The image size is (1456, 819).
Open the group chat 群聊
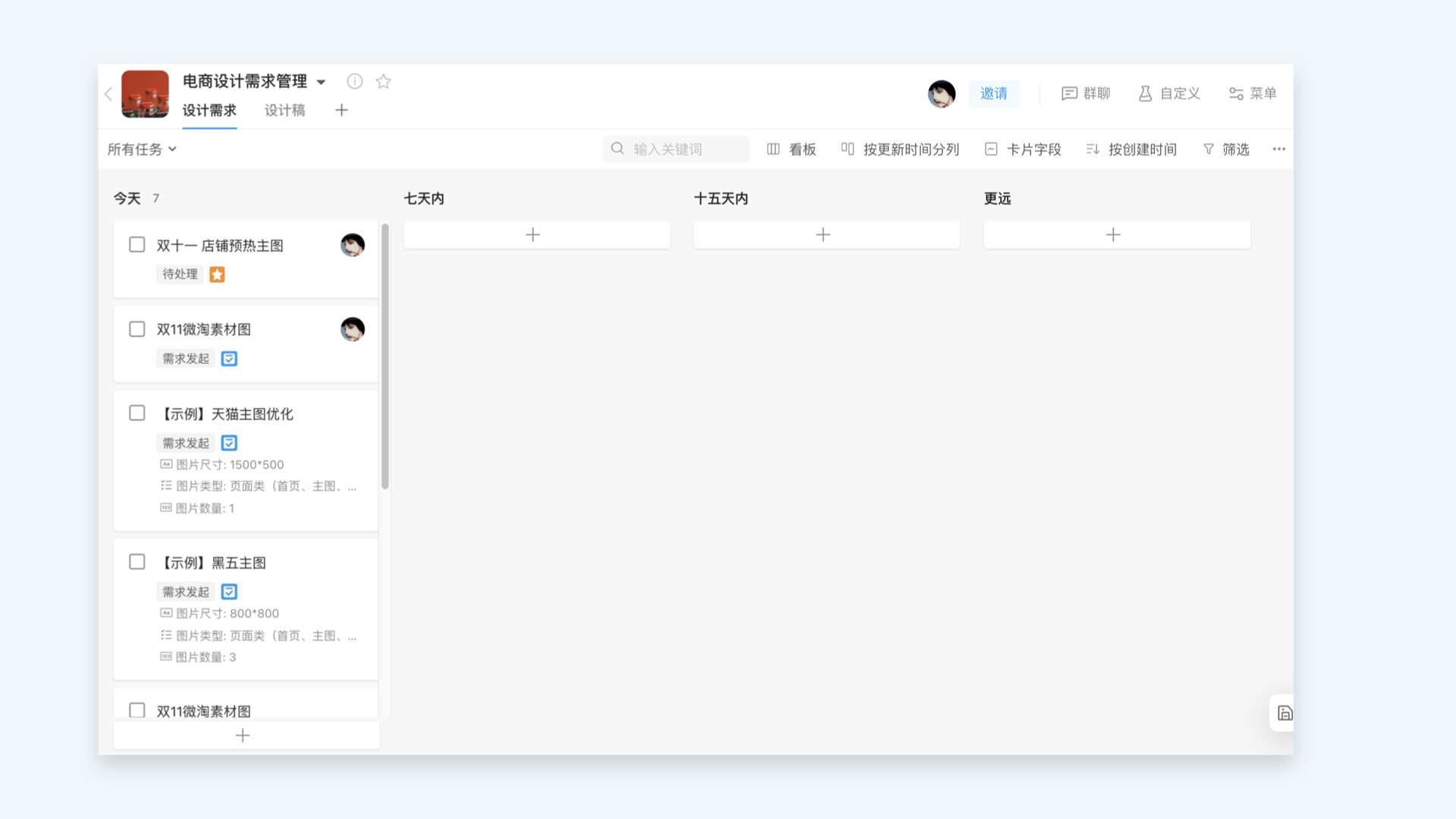pyautogui.click(x=1085, y=93)
